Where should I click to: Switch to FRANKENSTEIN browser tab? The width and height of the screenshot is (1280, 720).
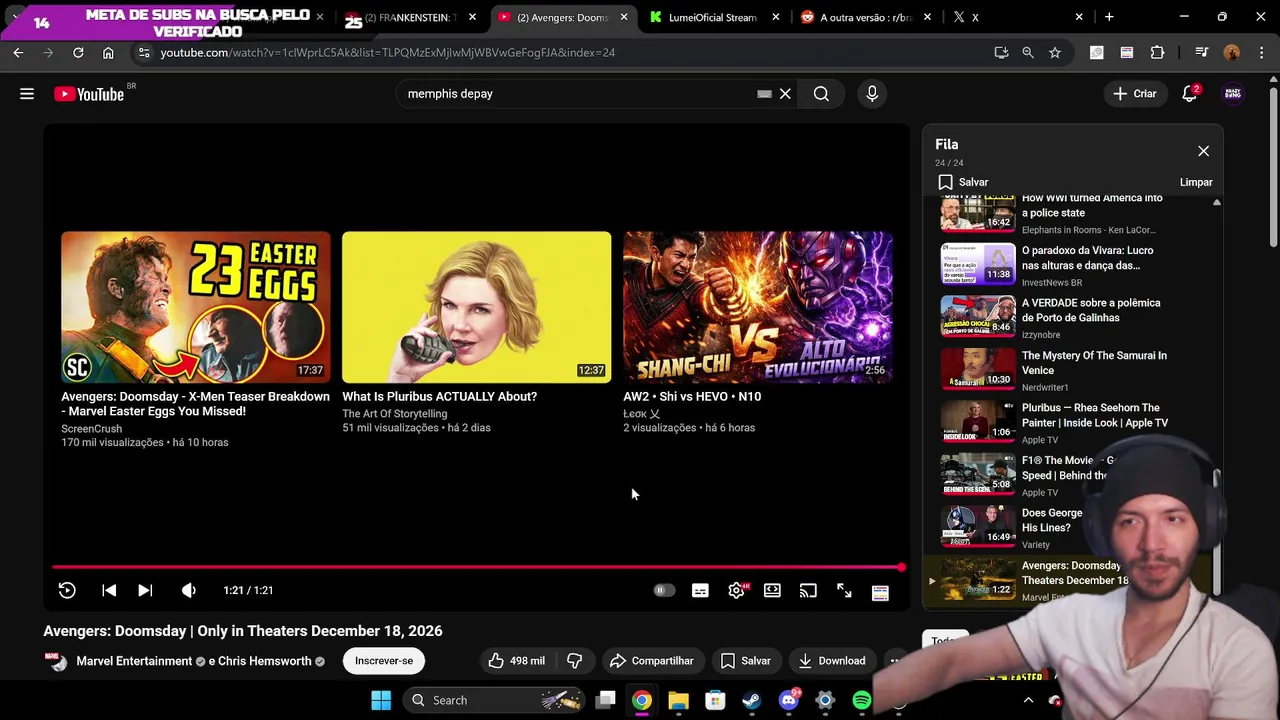point(410,17)
